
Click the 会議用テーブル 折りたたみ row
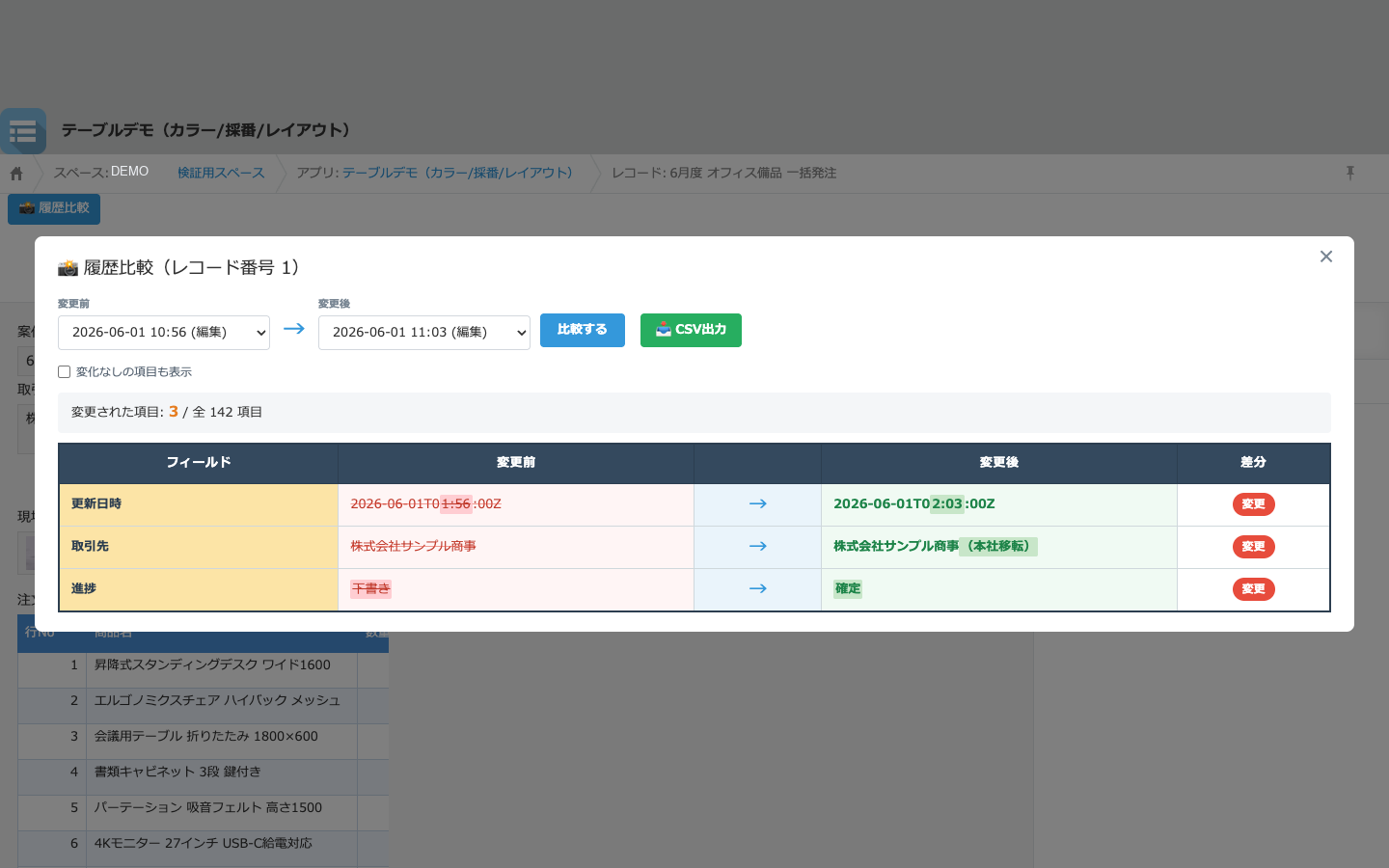[203, 742]
